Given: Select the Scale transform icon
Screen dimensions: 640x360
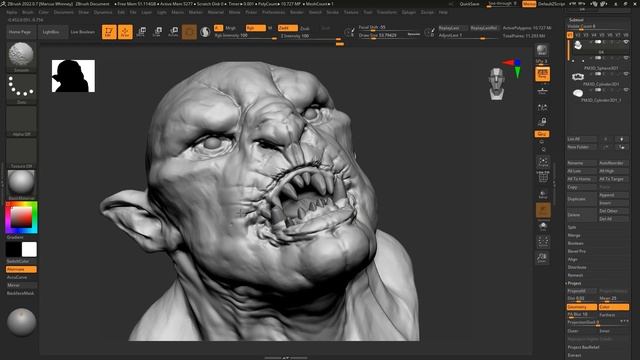Looking at the screenshot, I should click(x=157, y=32).
